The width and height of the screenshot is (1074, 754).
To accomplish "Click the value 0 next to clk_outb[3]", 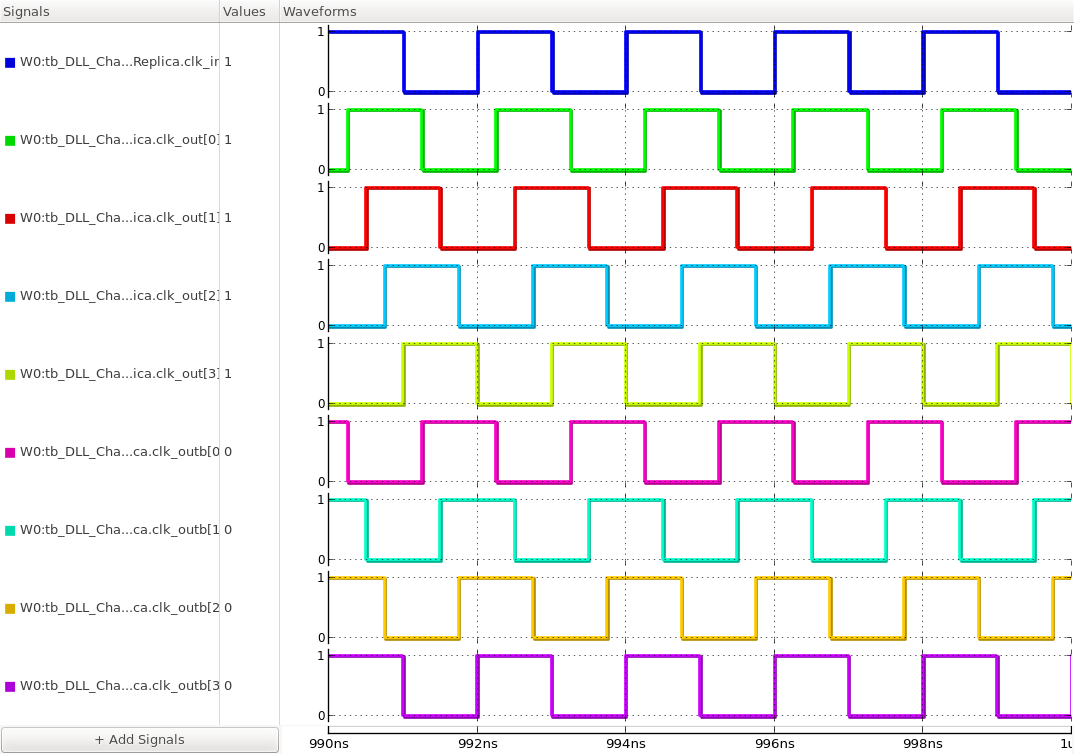I will [227, 685].
